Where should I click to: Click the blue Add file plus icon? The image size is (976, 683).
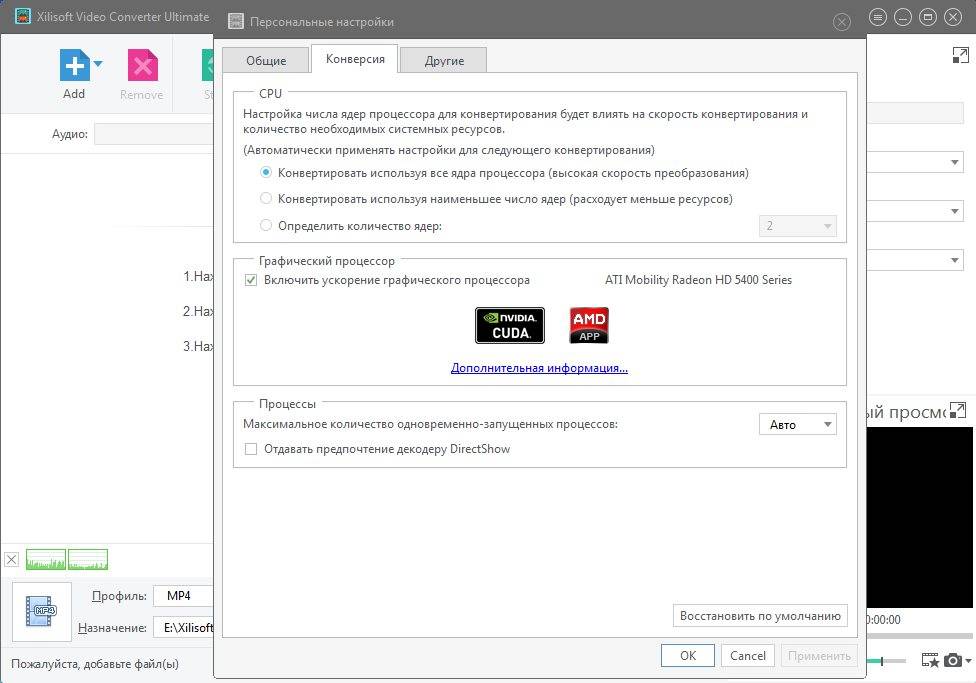pos(74,67)
